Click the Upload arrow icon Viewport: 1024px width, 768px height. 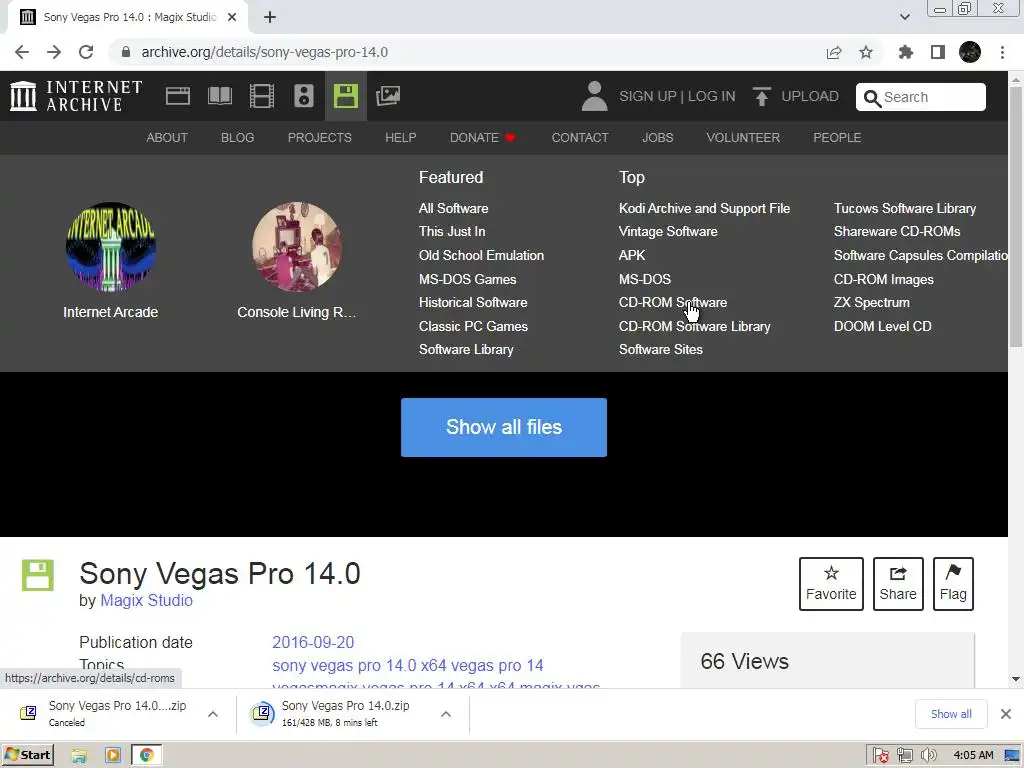pos(761,96)
